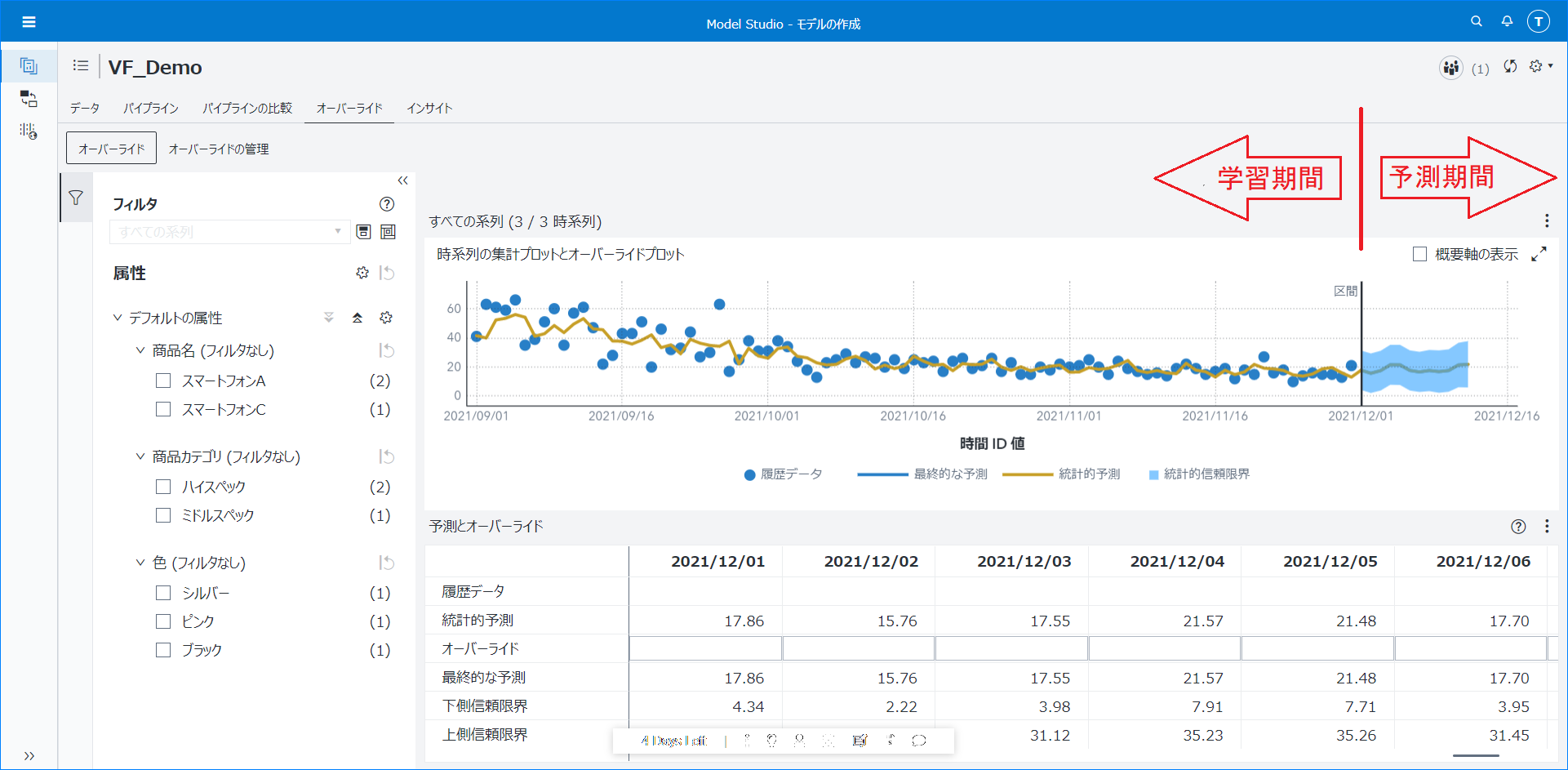This screenshot has height=770, width=1568.
Task: Collapse the 商品名 attribute group
Action: [140, 350]
